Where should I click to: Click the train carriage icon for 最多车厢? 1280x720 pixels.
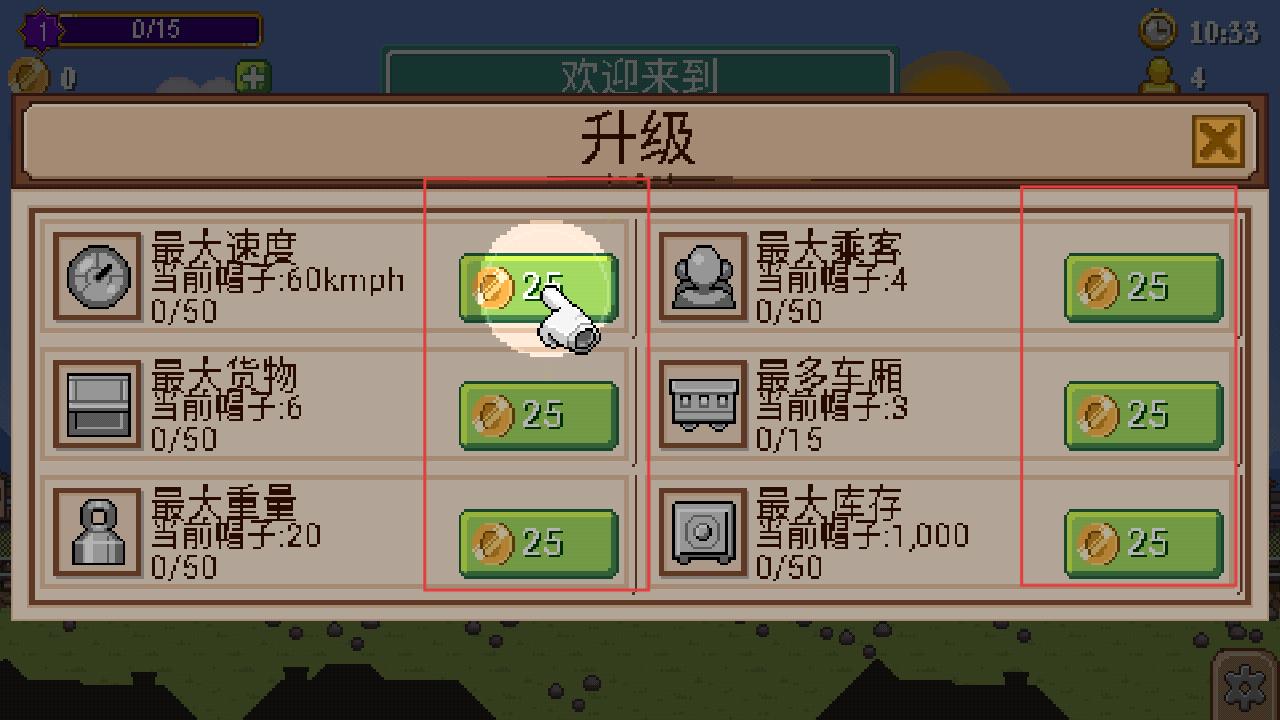pyautogui.click(x=703, y=404)
